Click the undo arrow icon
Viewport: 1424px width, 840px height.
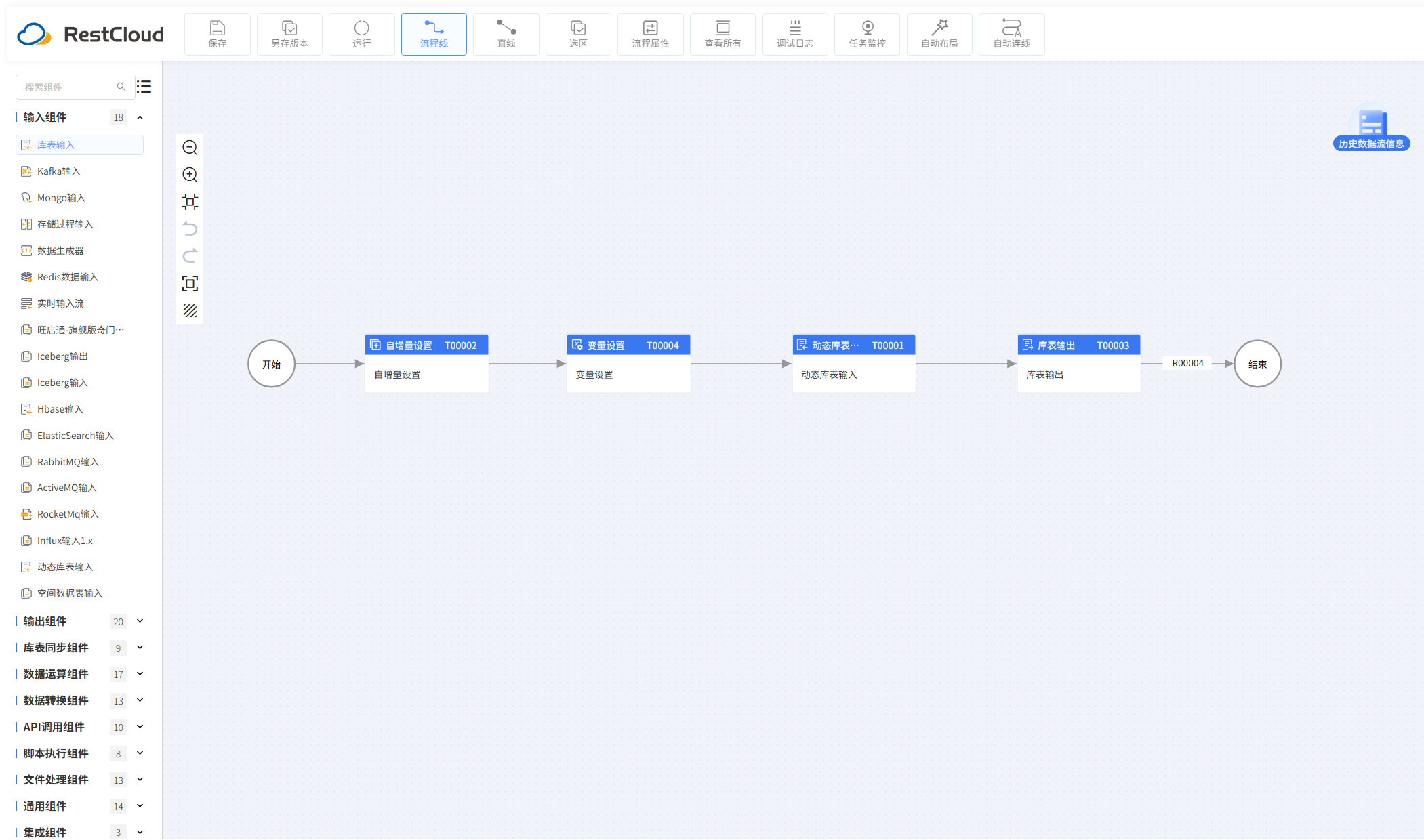[190, 229]
